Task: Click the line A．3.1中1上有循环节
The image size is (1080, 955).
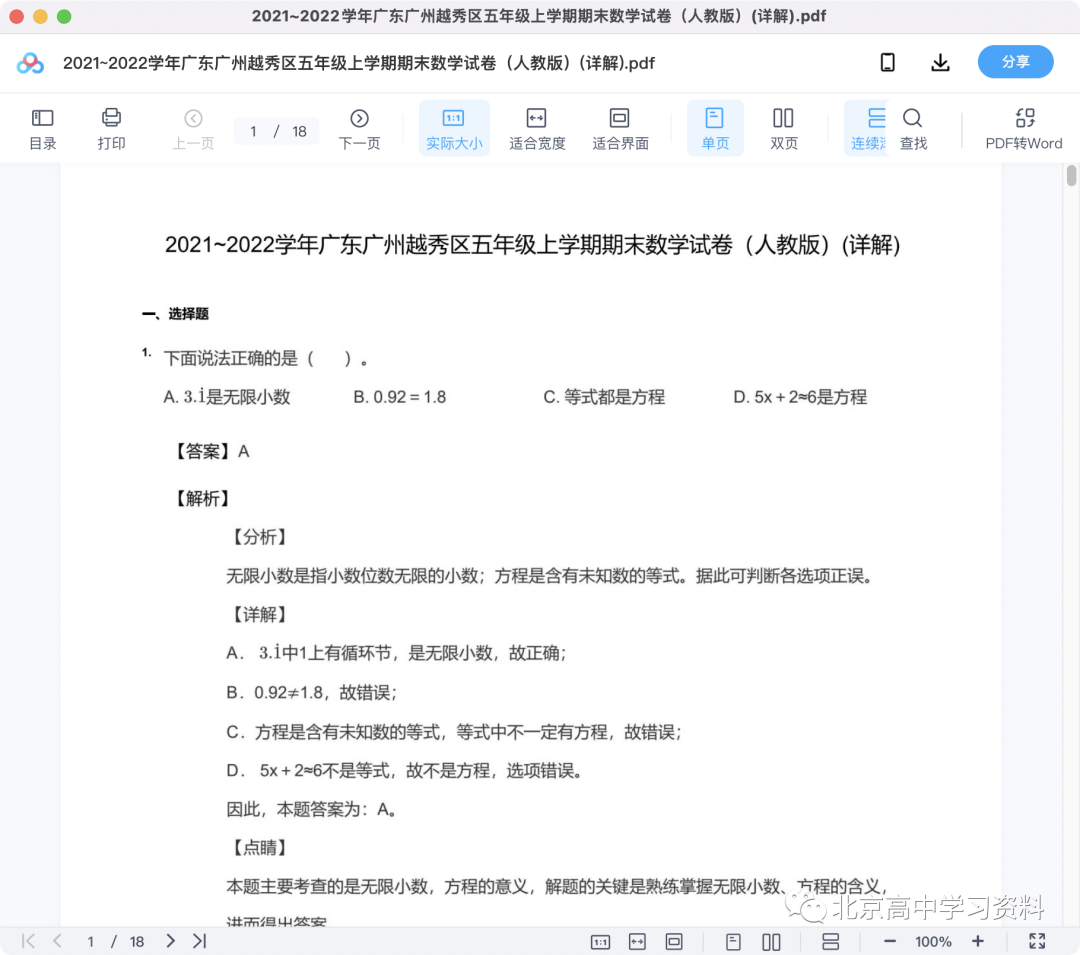Action: (397, 653)
